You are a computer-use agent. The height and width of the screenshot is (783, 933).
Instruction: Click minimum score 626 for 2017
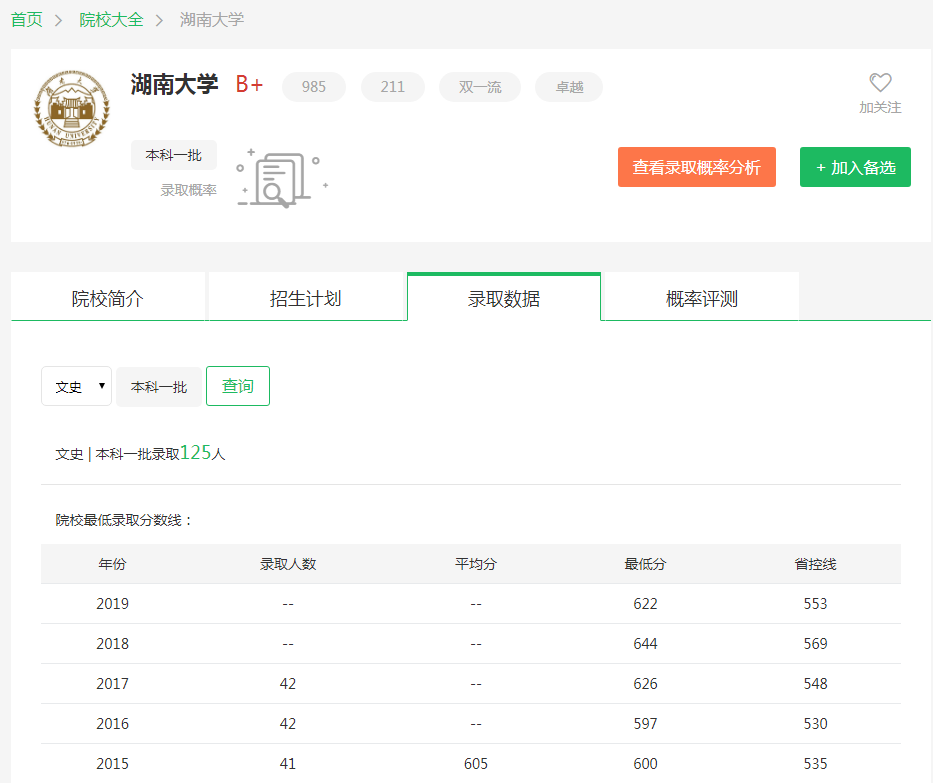coord(645,683)
